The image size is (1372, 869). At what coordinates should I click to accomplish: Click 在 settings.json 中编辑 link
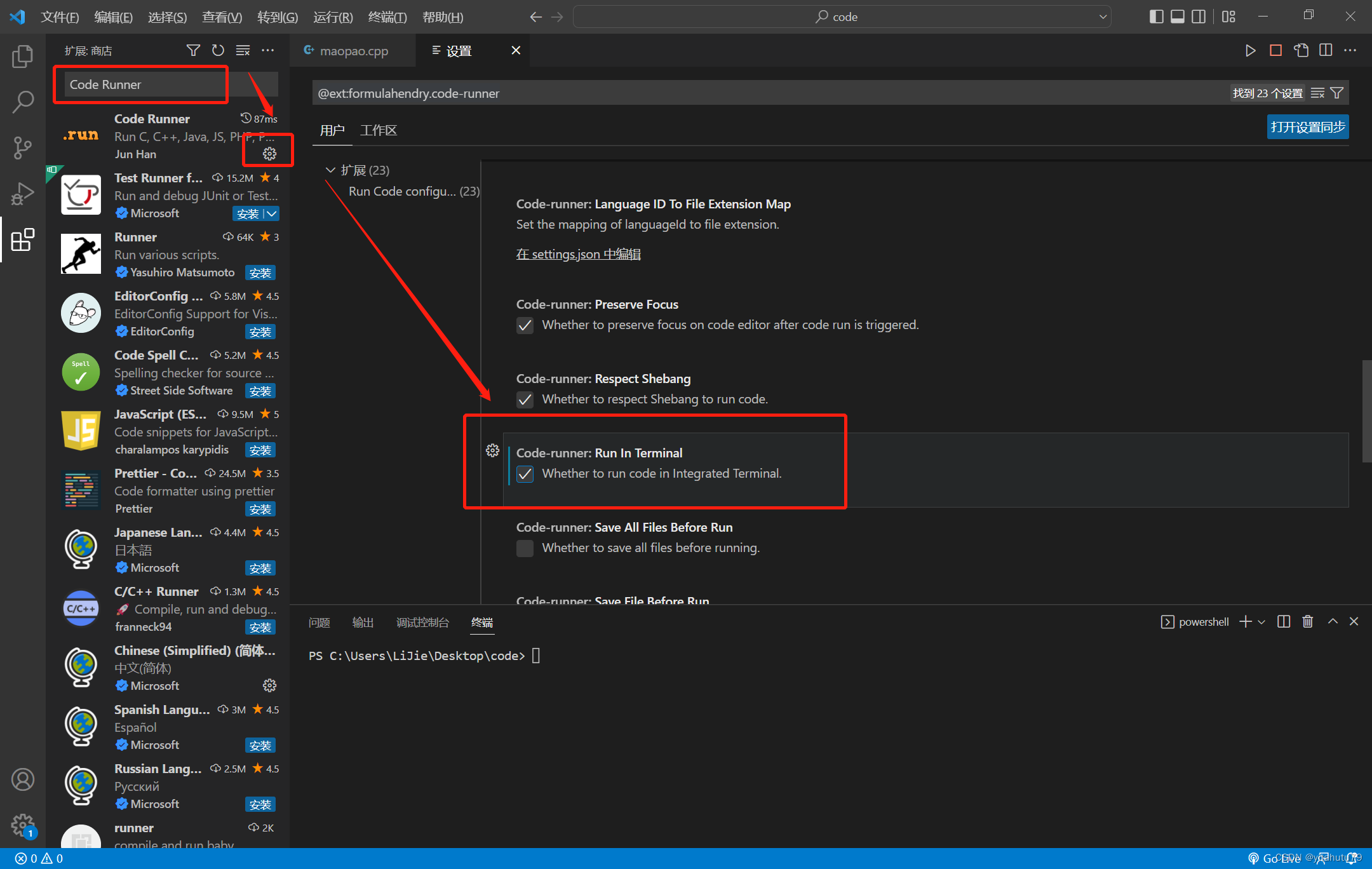click(x=578, y=254)
